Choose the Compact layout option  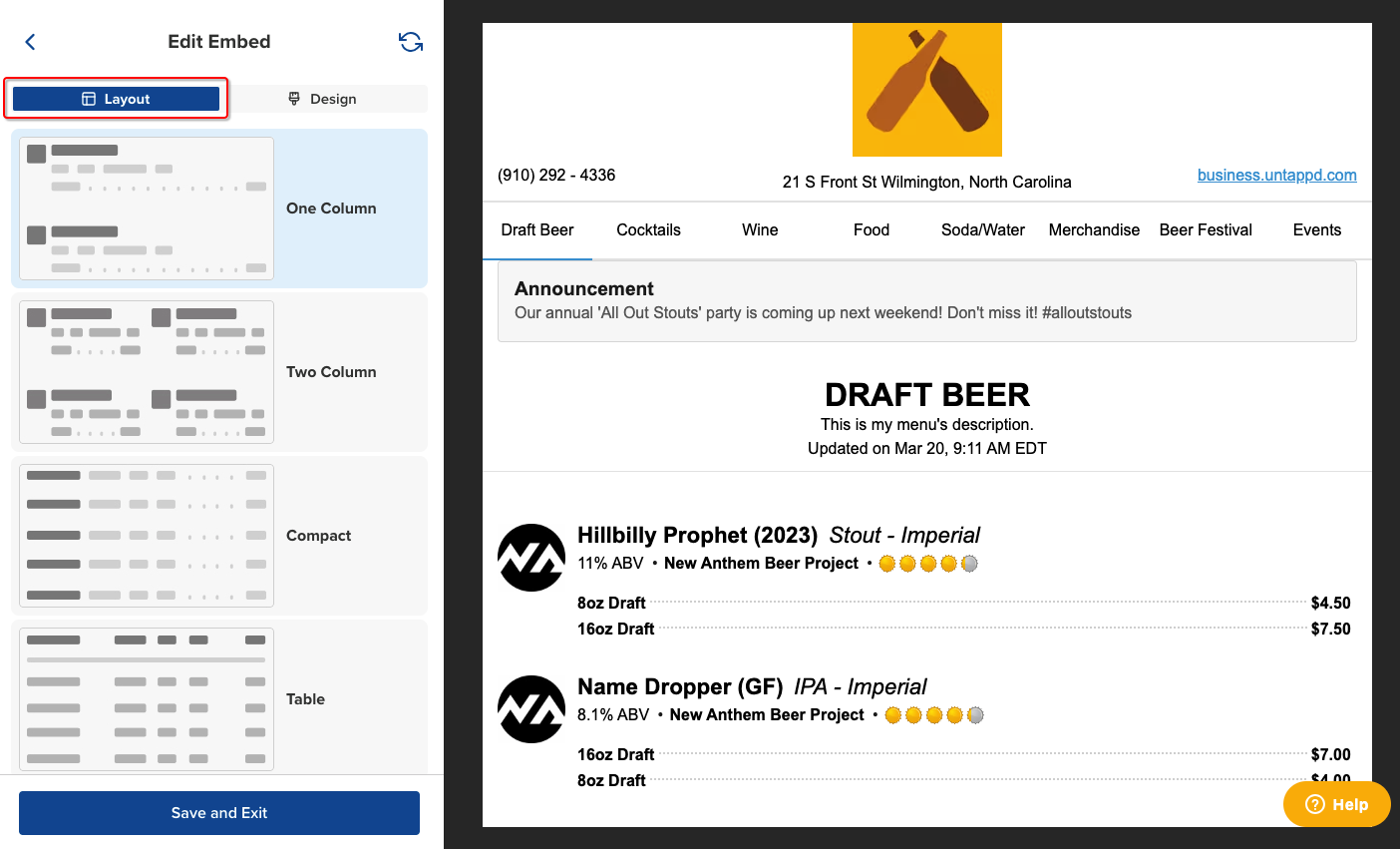click(219, 536)
